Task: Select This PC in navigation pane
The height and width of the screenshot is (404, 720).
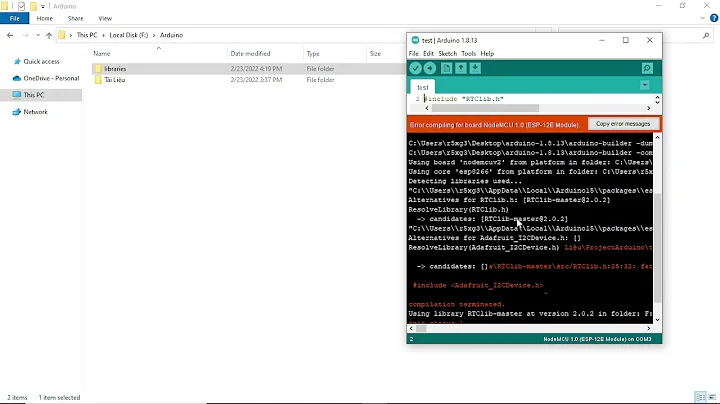Action: (34, 95)
